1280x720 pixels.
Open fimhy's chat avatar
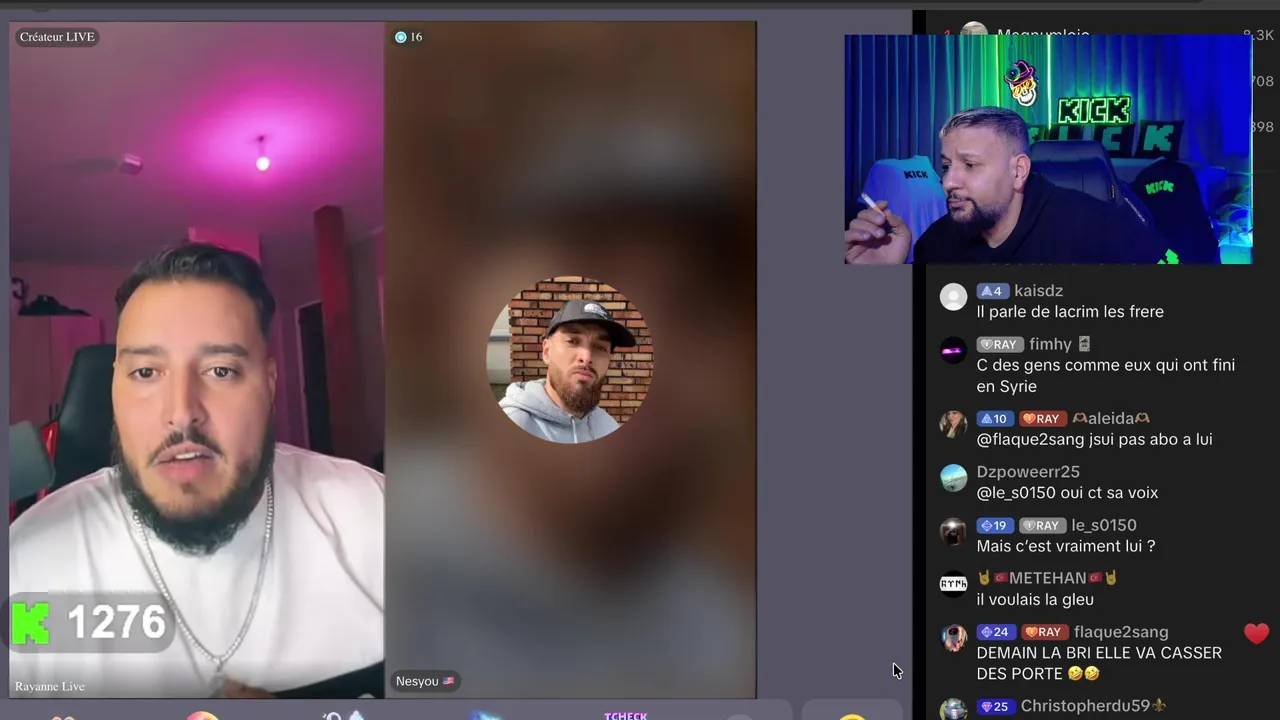[954, 350]
